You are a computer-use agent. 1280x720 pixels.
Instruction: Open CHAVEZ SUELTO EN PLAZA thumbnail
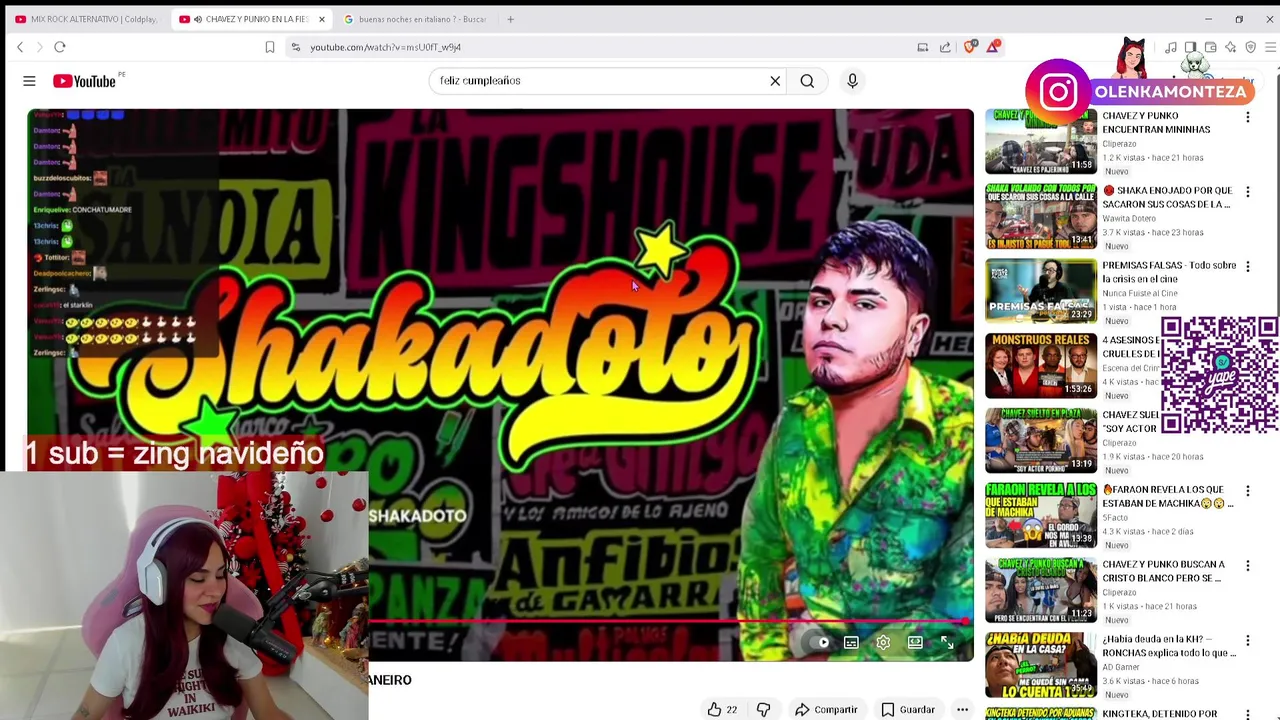click(1041, 441)
